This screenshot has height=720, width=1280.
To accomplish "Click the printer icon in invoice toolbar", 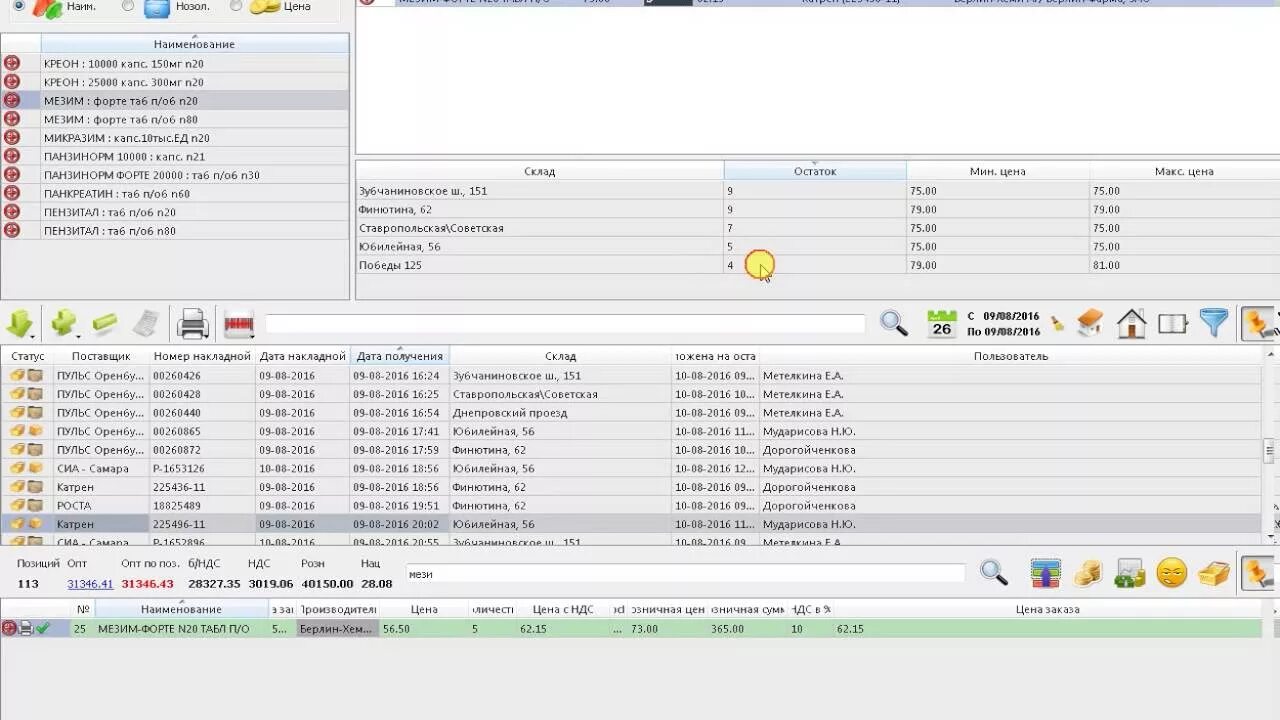I will click(192, 323).
